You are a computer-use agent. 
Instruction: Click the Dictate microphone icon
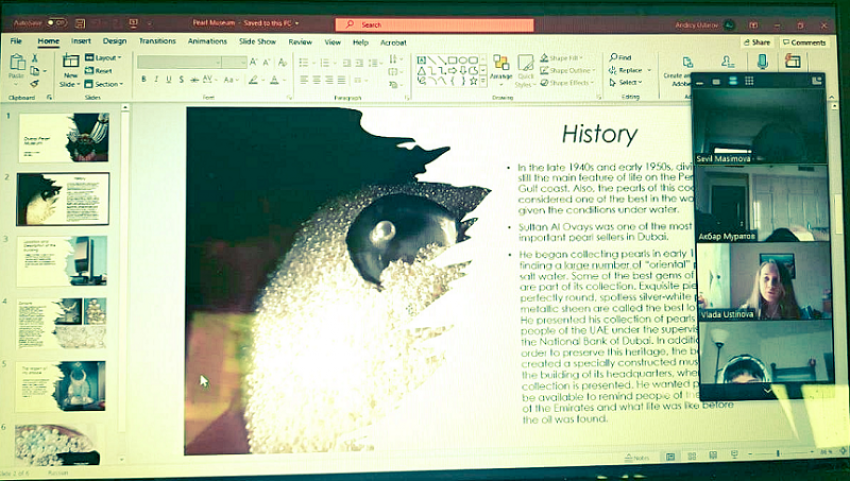coord(762,63)
